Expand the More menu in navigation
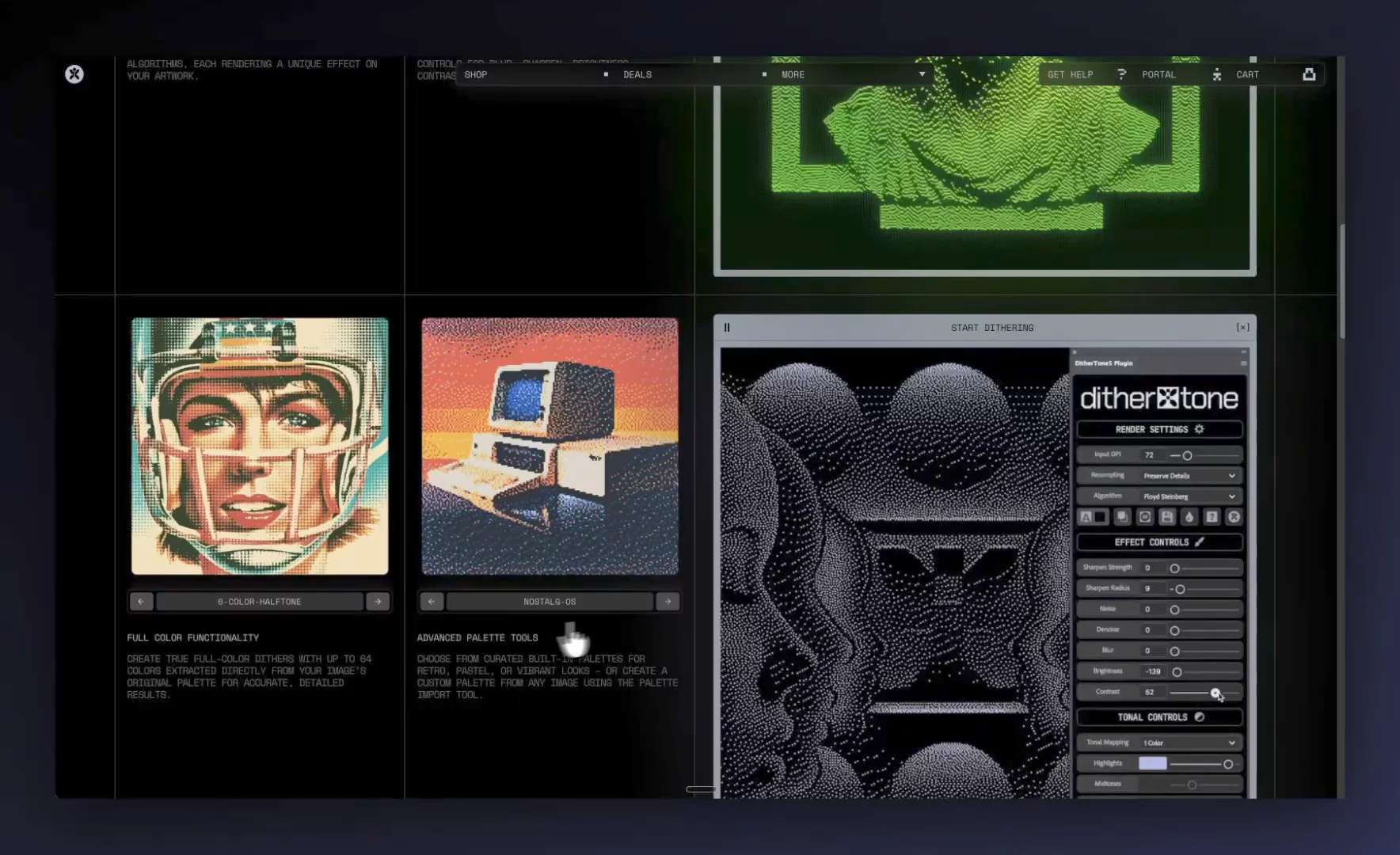 pos(853,74)
